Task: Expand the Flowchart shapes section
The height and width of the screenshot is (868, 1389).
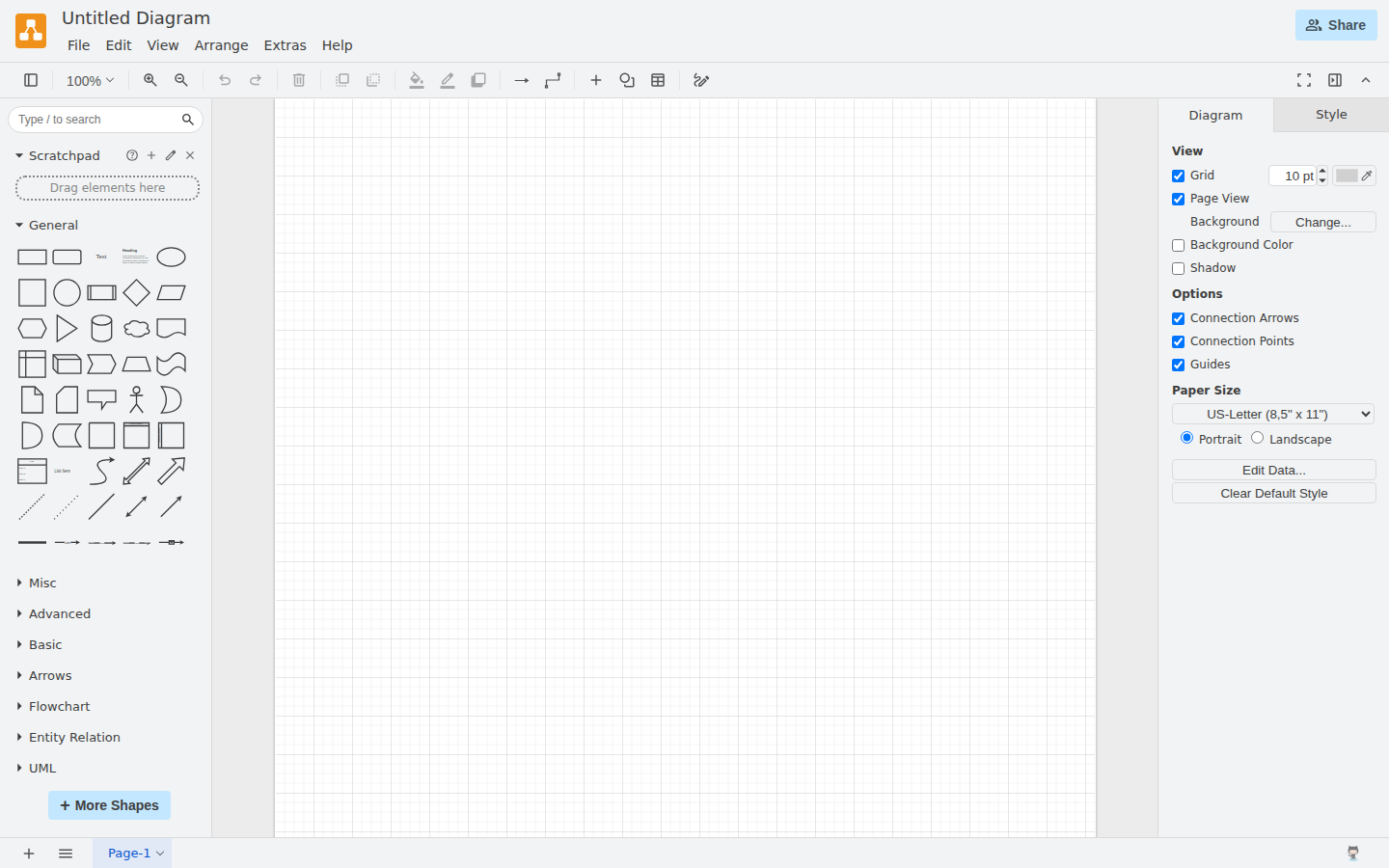Action: pyautogui.click(x=60, y=706)
